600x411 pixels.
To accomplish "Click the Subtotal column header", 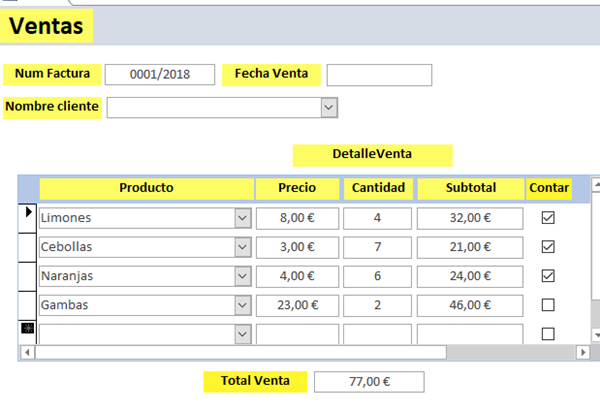I will click(470, 188).
